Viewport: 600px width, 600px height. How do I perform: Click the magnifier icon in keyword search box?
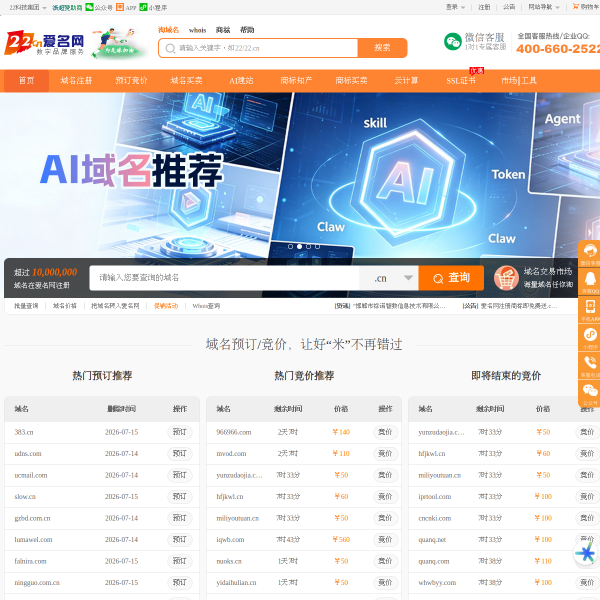[x=170, y=48]
